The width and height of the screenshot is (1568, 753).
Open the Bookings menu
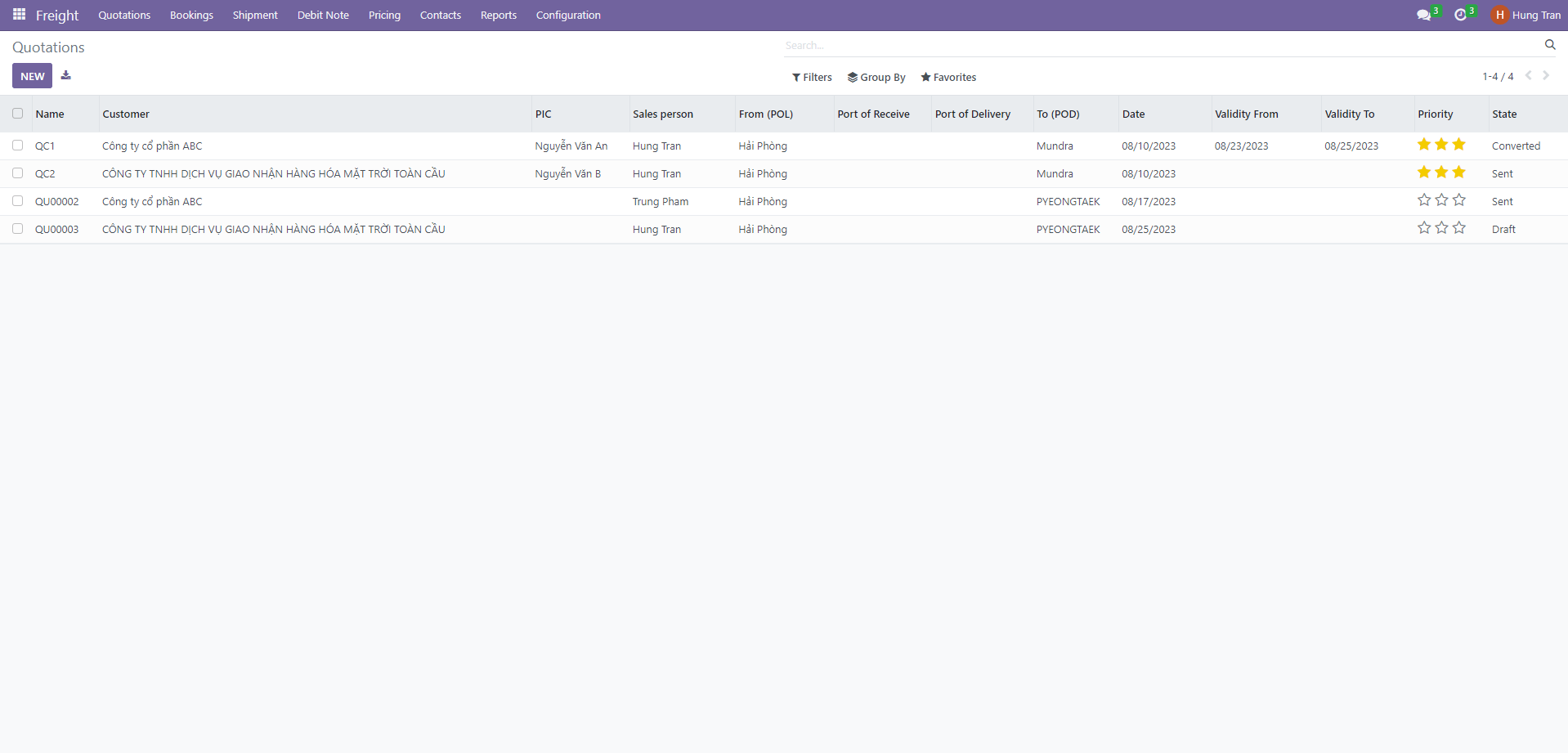pos(191,15)
